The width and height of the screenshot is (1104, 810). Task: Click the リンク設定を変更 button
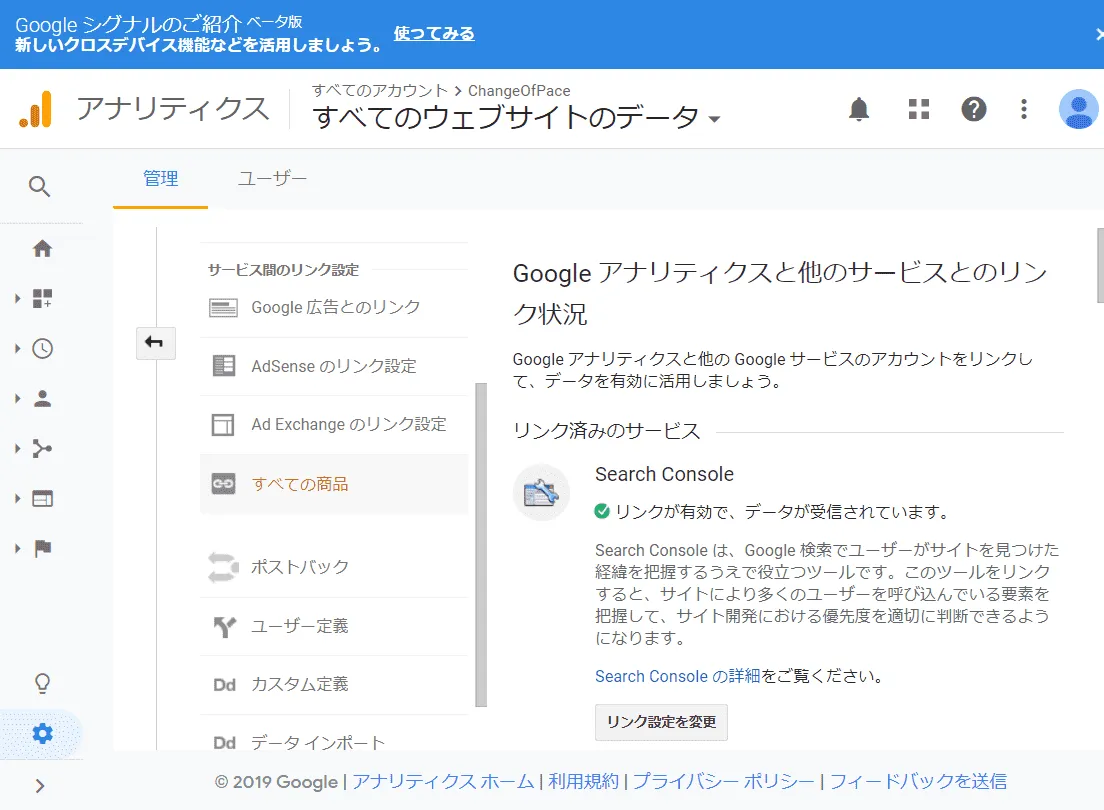coord(661,722)
